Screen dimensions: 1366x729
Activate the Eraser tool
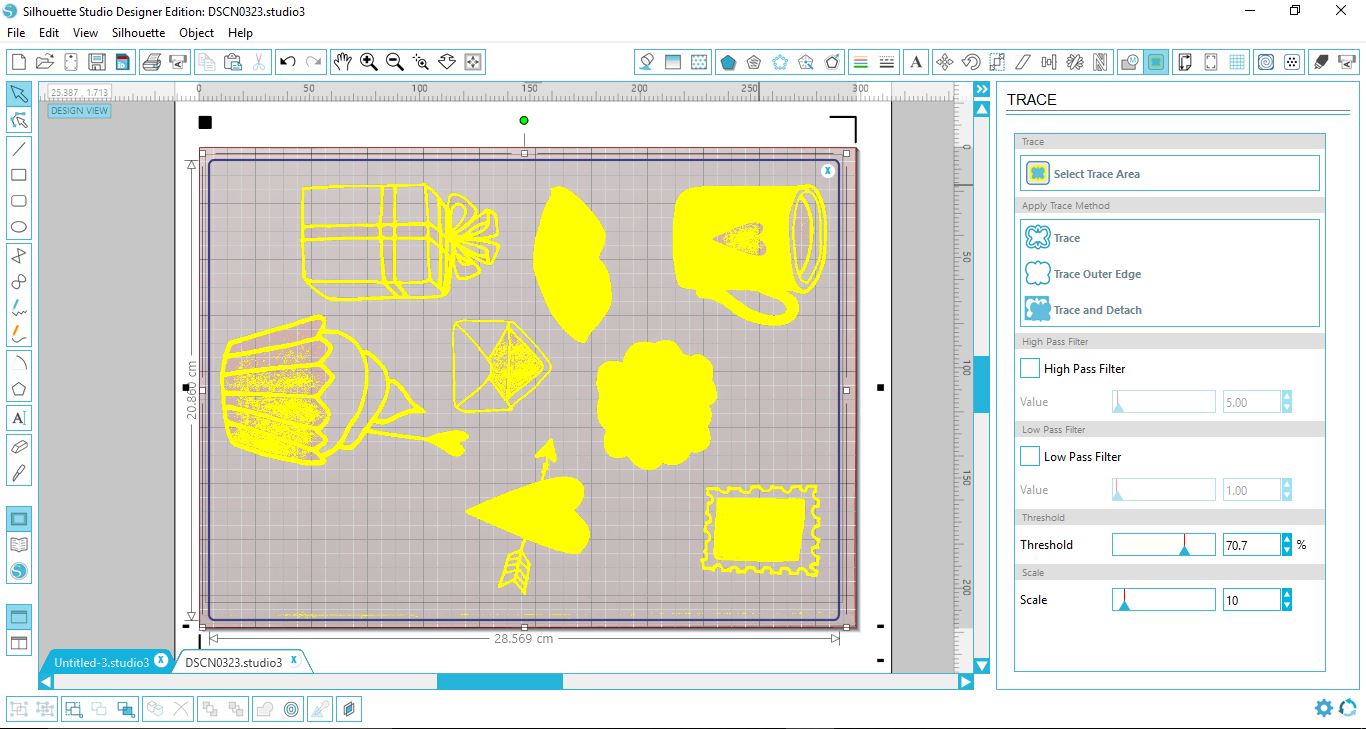click(x=18, y=447)
